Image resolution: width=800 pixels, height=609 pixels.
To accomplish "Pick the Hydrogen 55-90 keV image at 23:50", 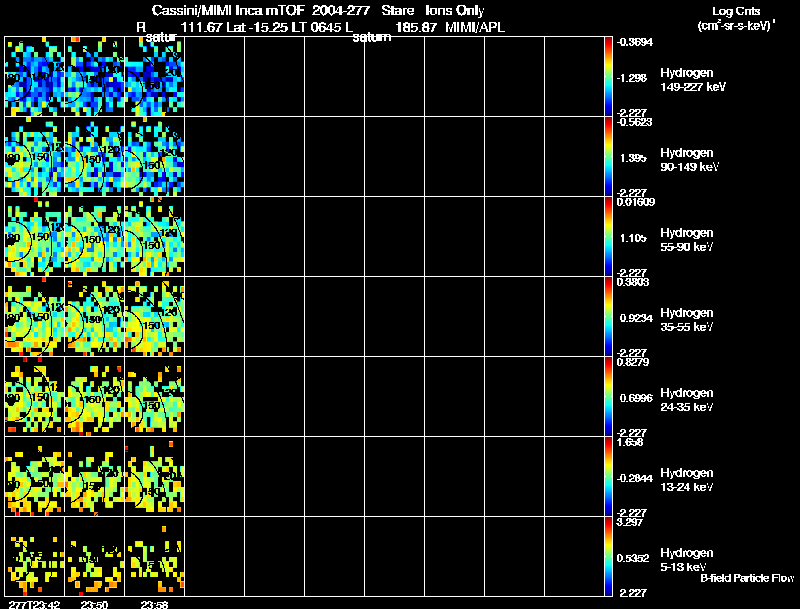I will [x=94, y=237].
